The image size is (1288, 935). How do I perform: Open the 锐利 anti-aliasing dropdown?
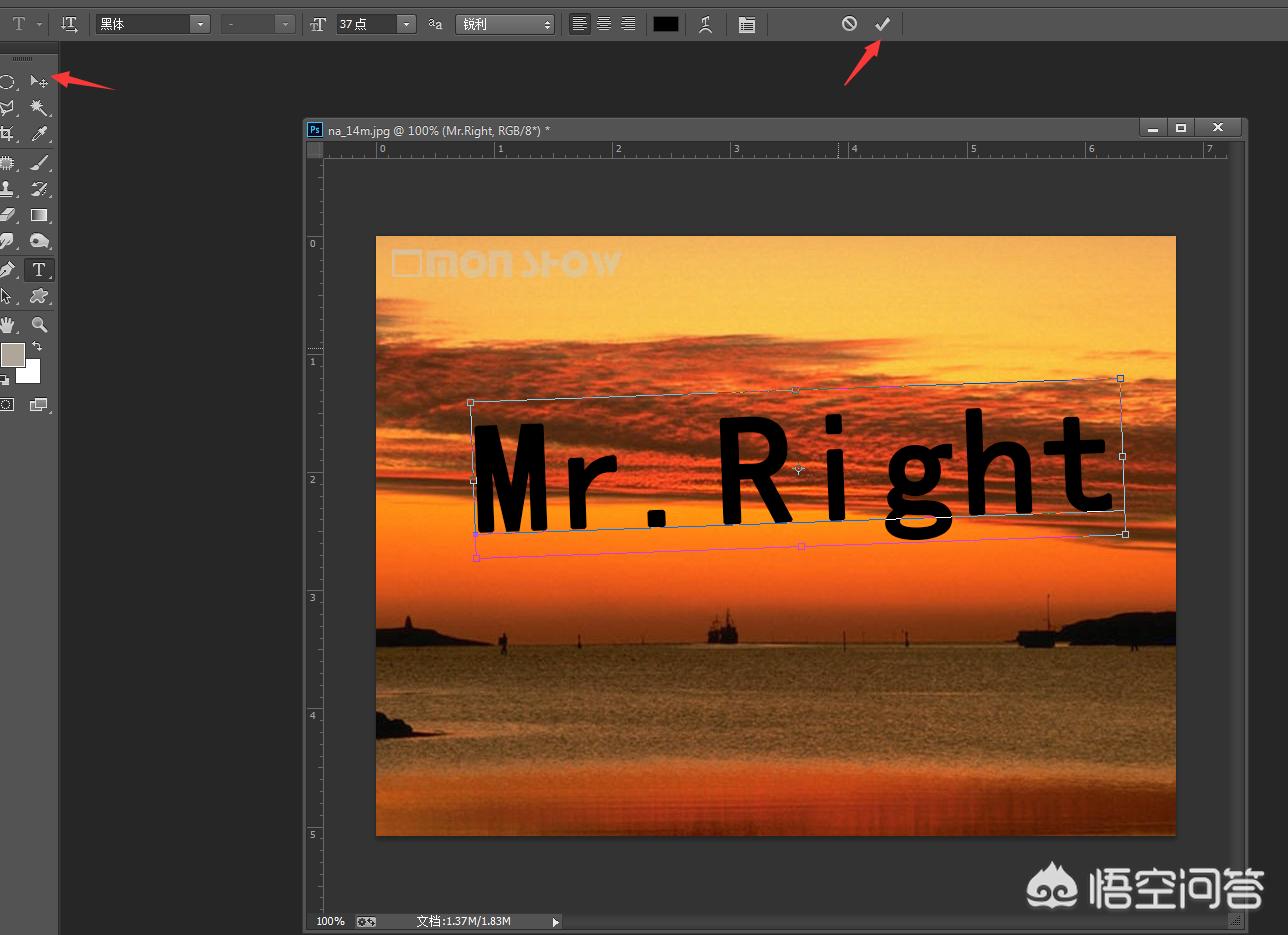[x=505, y=24]
